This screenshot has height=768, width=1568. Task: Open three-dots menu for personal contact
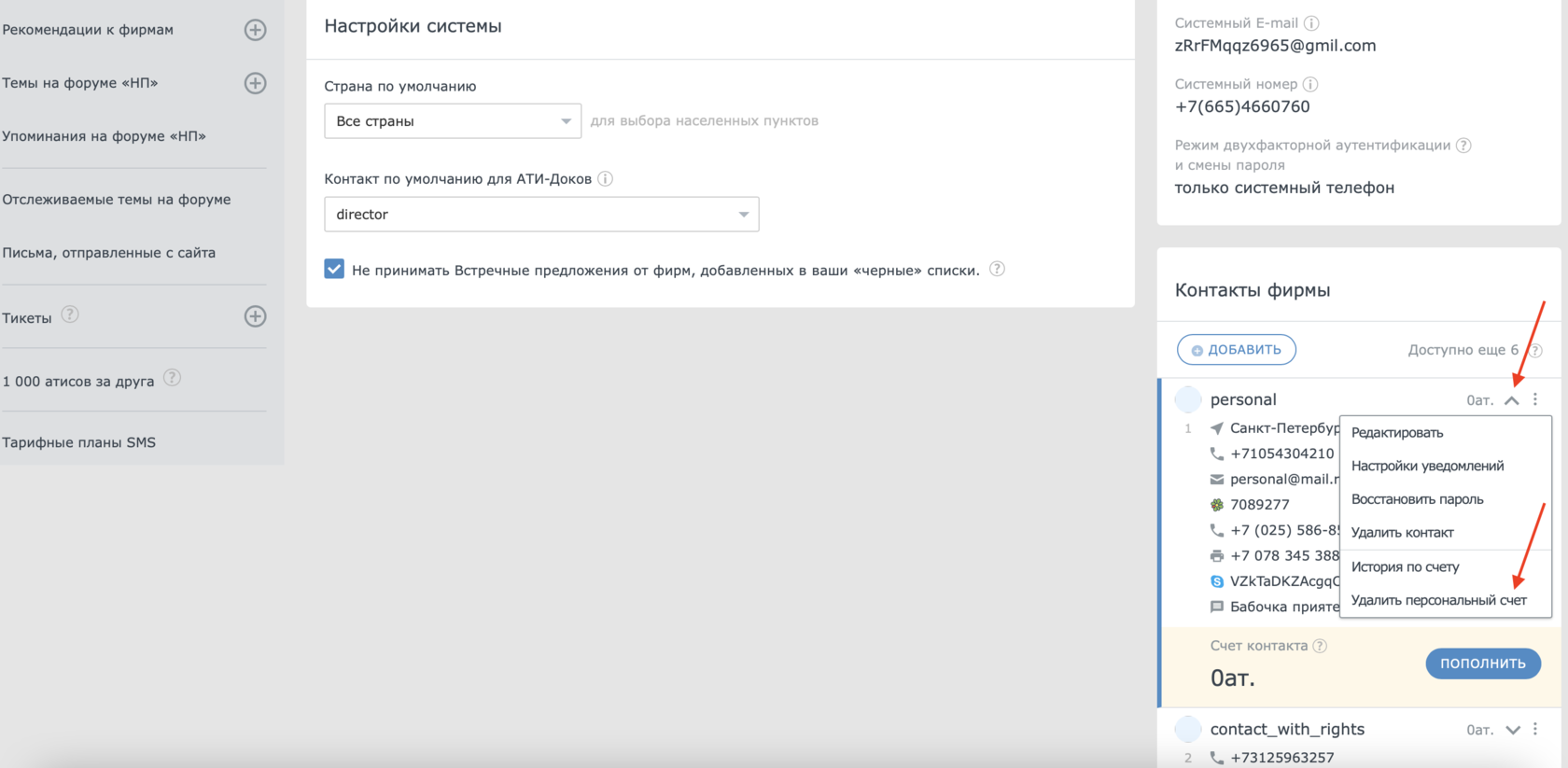click(1535, 399)
